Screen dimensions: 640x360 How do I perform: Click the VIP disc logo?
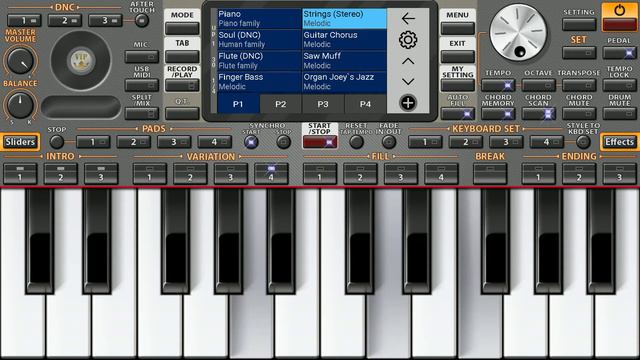tap(81, 60)
